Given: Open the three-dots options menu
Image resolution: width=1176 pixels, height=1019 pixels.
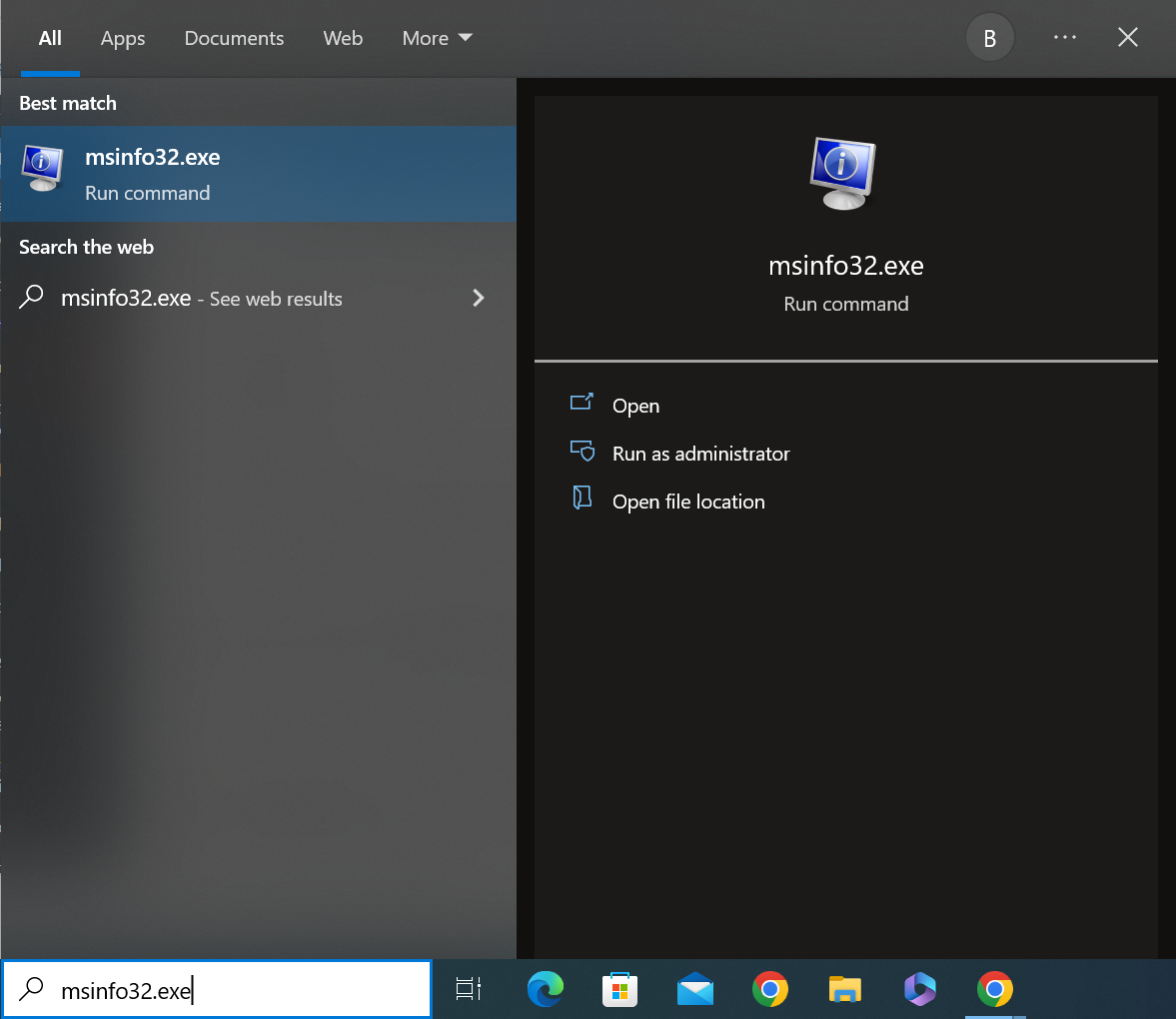Looking at the screenshot, I should pos(1064,38).
